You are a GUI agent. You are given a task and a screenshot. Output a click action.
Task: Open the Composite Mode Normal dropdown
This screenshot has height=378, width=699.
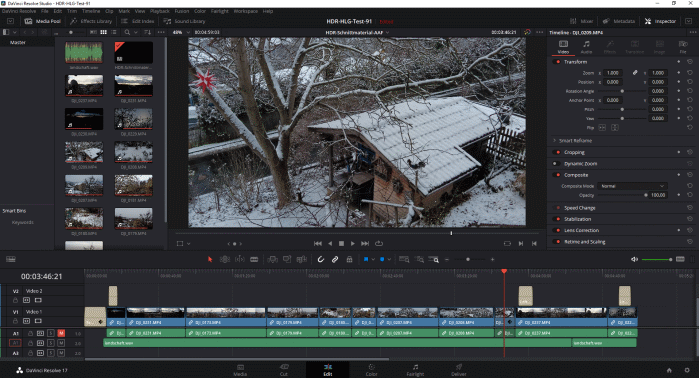(x=632, y=186)
